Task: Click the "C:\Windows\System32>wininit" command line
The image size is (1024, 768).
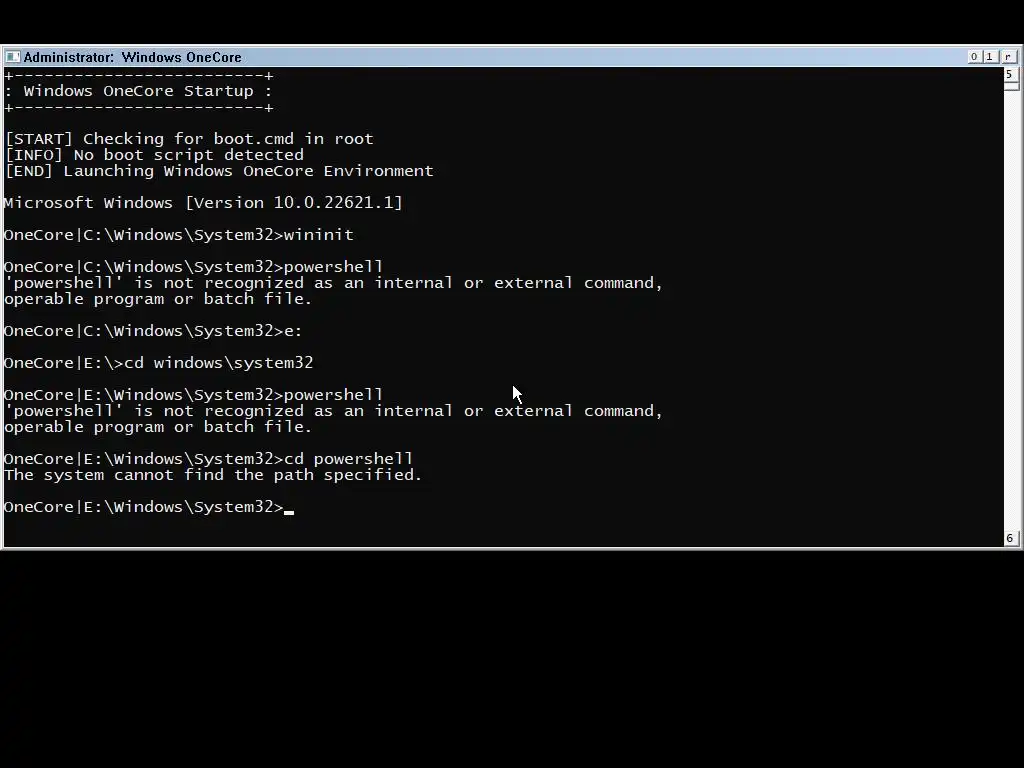Action: 179,235
